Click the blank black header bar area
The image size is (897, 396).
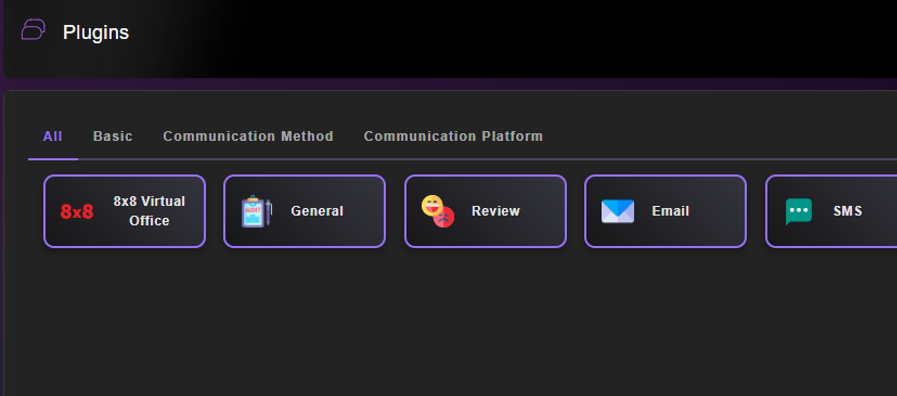coord(515,34)
